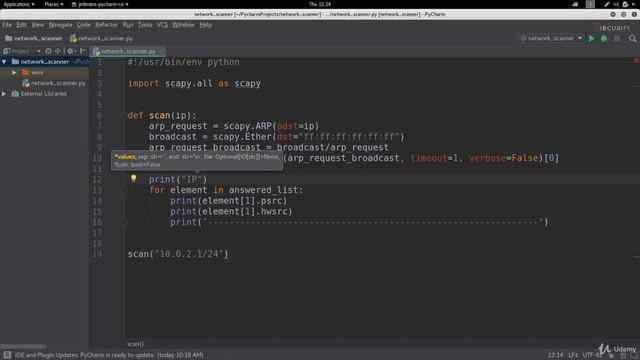Click the network_scanner folder in navigation bar
640x360 pixels.
tap(34, 38)
